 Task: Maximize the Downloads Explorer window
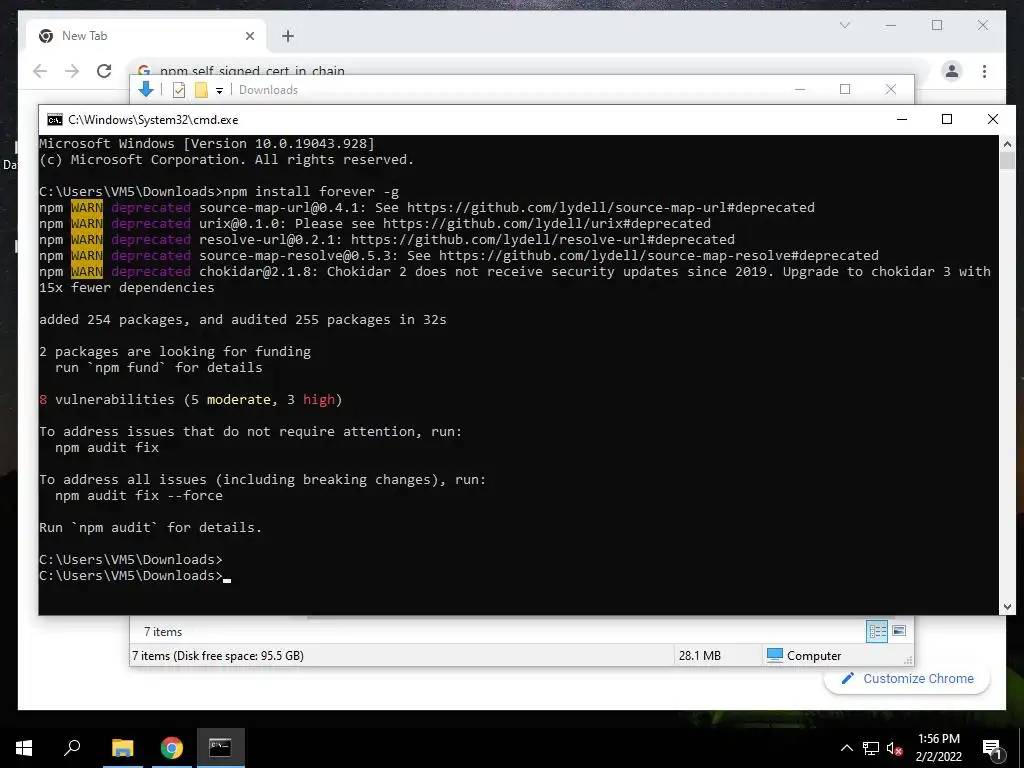[845, 89]
